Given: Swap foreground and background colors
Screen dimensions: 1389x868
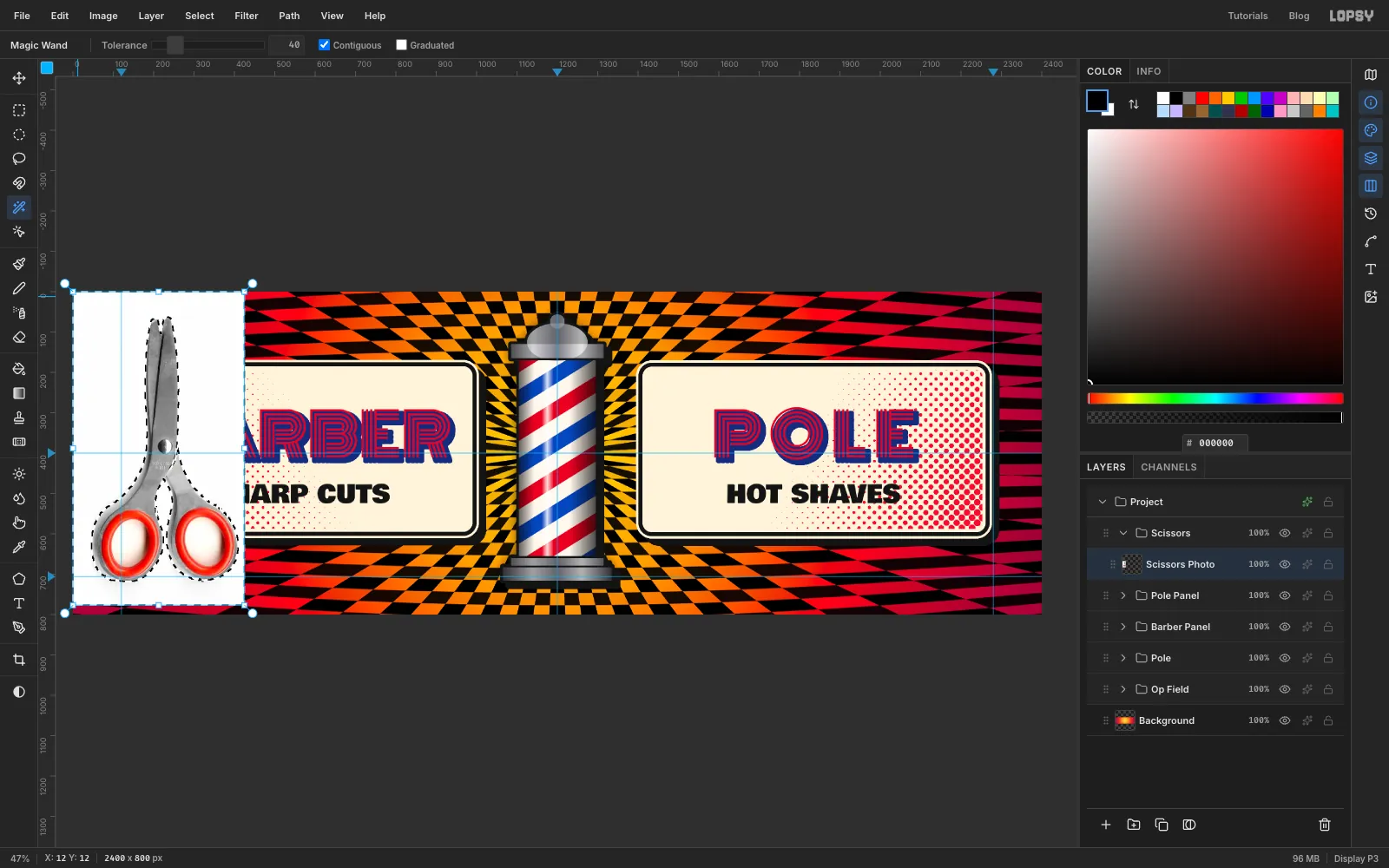Looking at the screenshot, I should point(1134,104).
